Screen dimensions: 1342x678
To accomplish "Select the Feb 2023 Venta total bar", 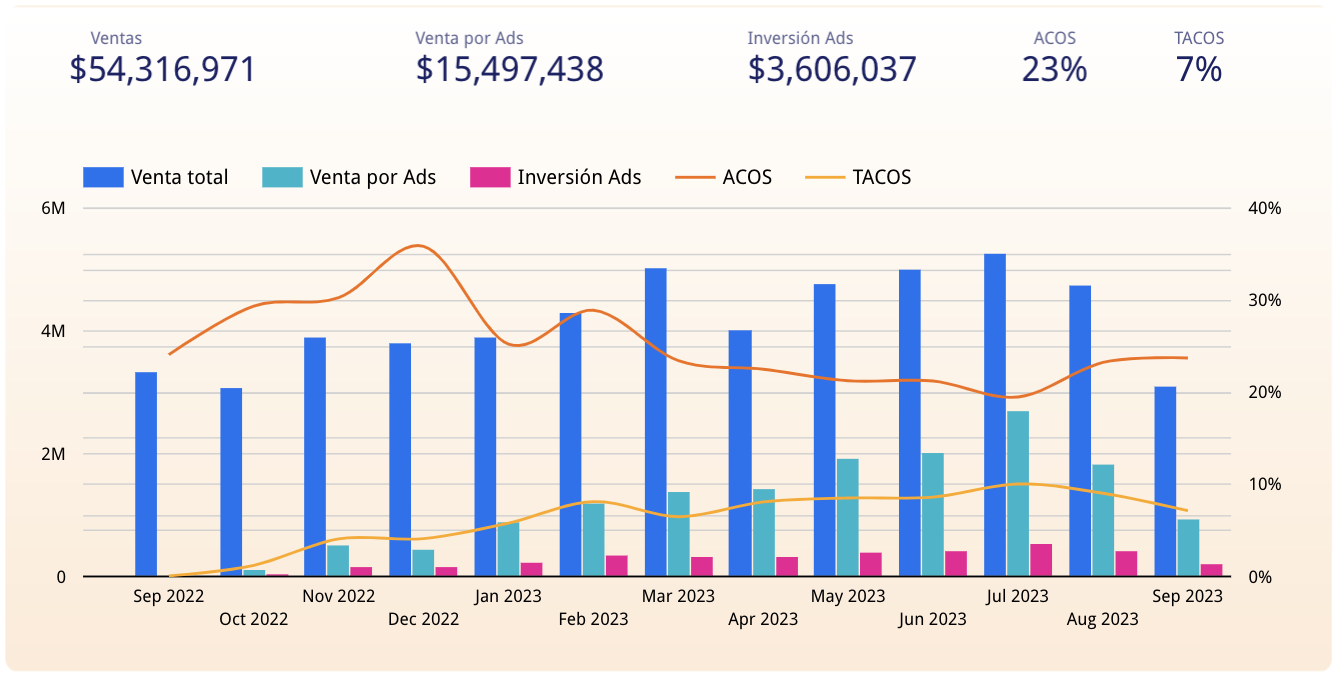I will 570,445.
